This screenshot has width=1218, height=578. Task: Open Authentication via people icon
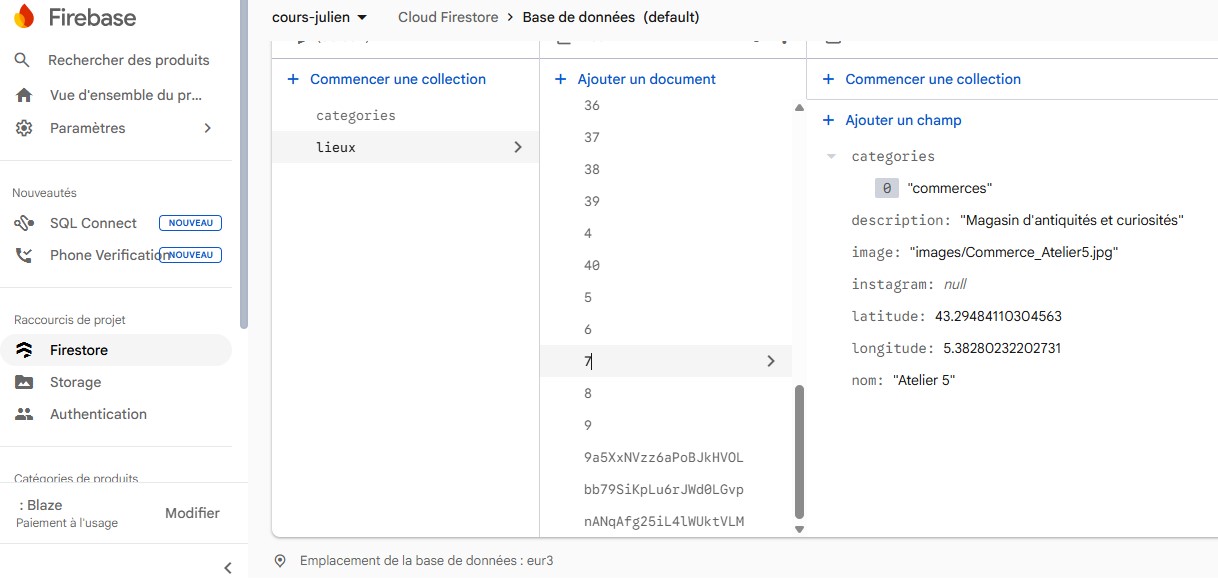tap(24, 414)
